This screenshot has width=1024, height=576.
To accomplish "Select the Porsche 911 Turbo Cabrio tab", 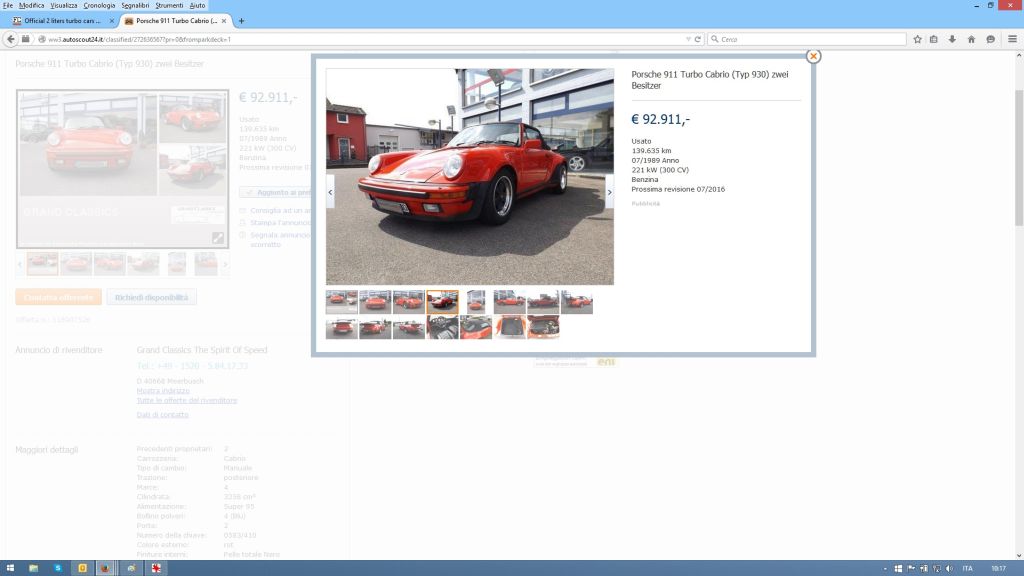I will (176, 21).
